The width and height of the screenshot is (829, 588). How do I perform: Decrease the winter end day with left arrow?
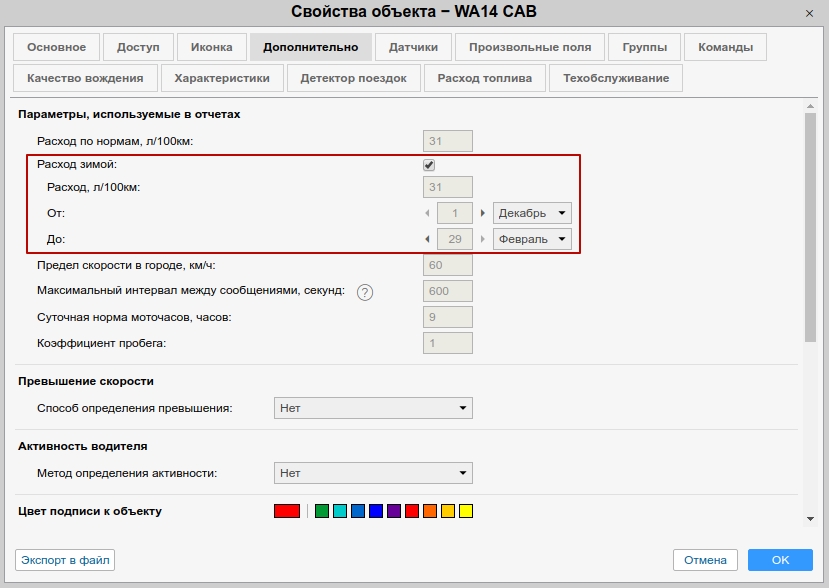[428, 239]
